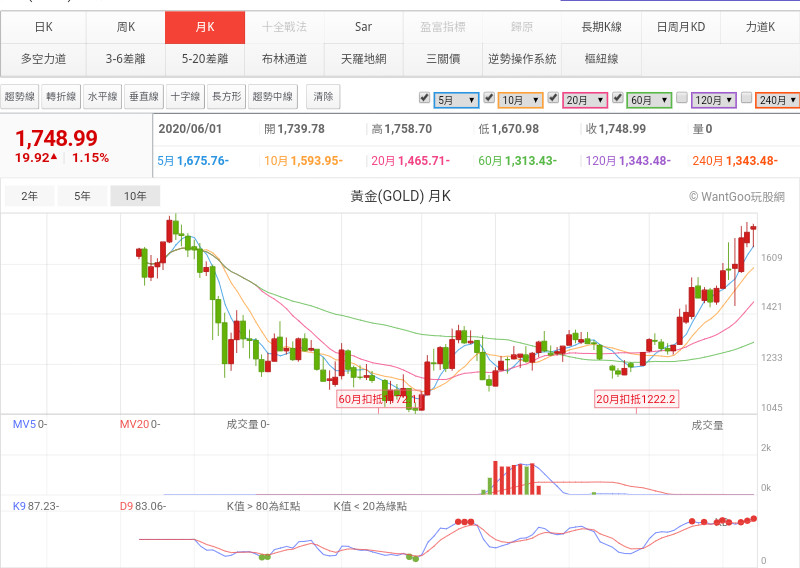
Task: Select the 趨勢線 trend line drawing tool
Action: point(20,97)
